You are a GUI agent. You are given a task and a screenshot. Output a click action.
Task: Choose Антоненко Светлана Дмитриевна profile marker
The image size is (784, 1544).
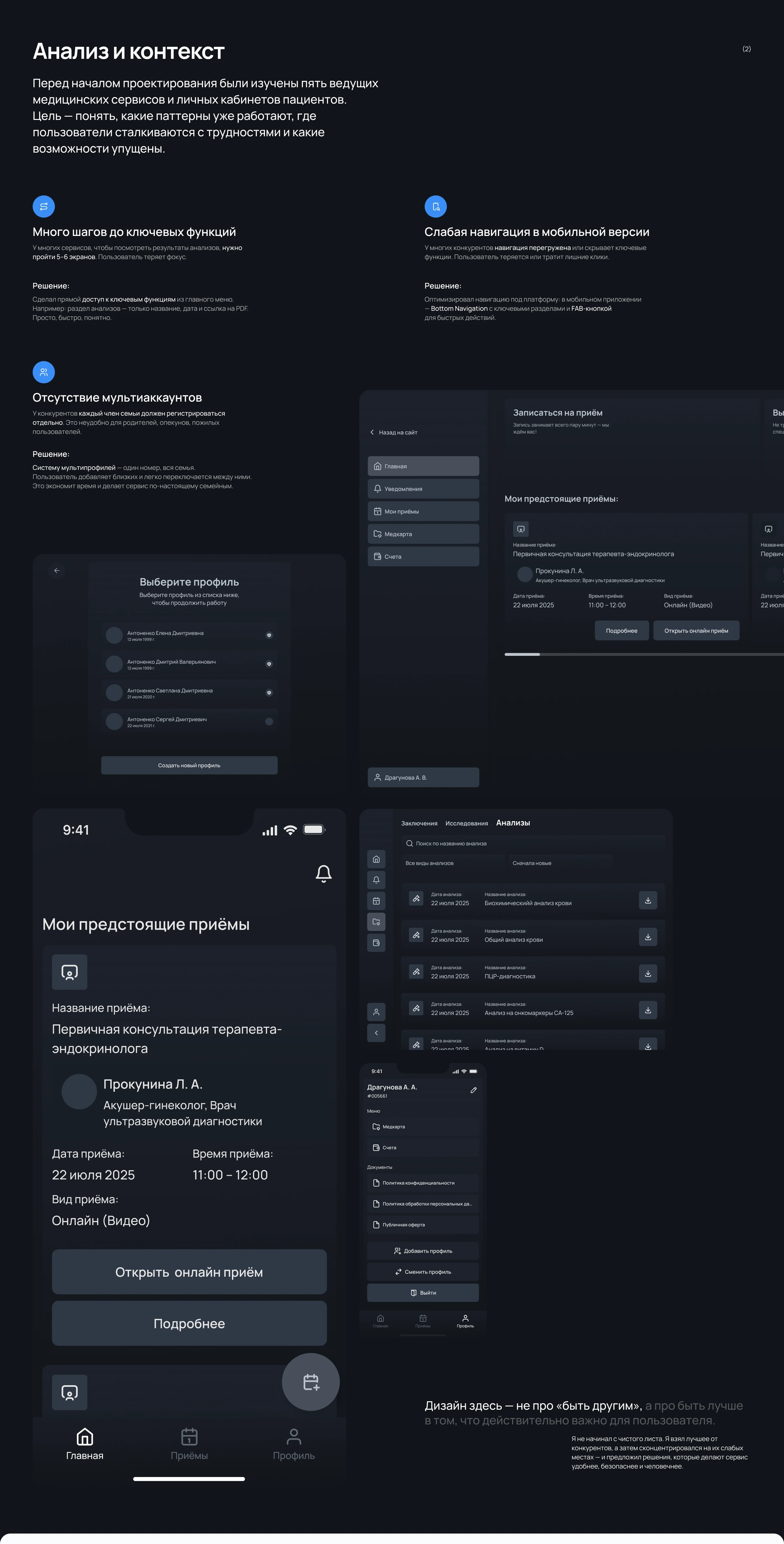point(269,693)
